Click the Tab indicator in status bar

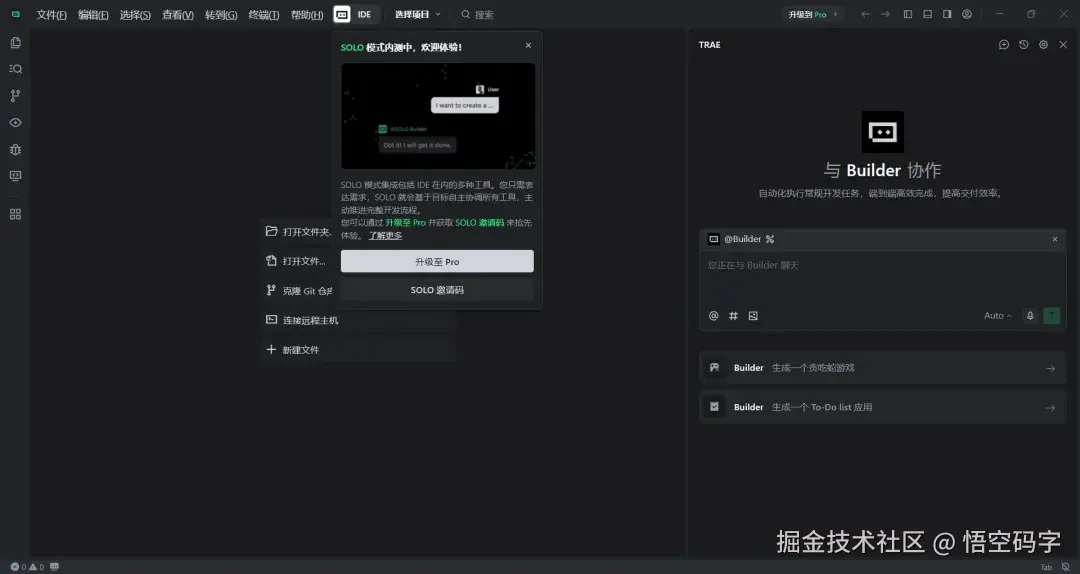tap(1046, 567)
